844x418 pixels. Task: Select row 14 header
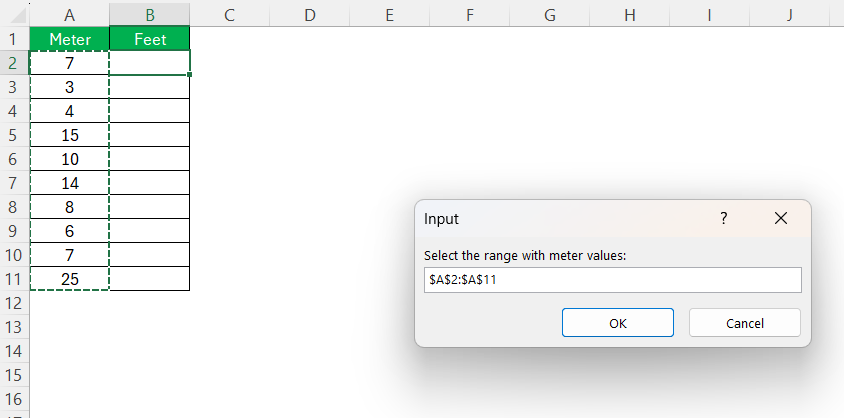[15, 351]
